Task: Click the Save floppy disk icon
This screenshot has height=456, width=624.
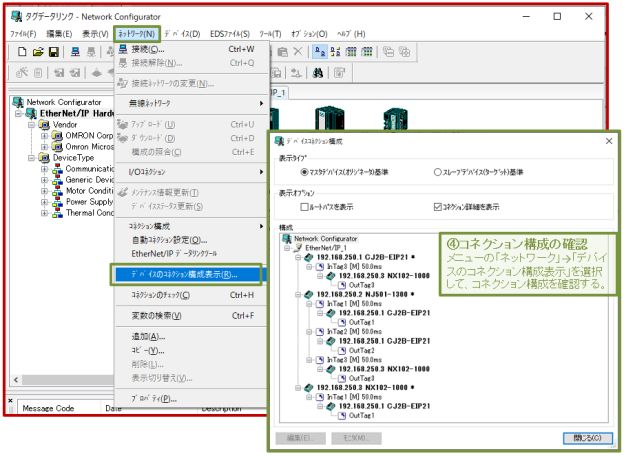Action: click(53, 52)
